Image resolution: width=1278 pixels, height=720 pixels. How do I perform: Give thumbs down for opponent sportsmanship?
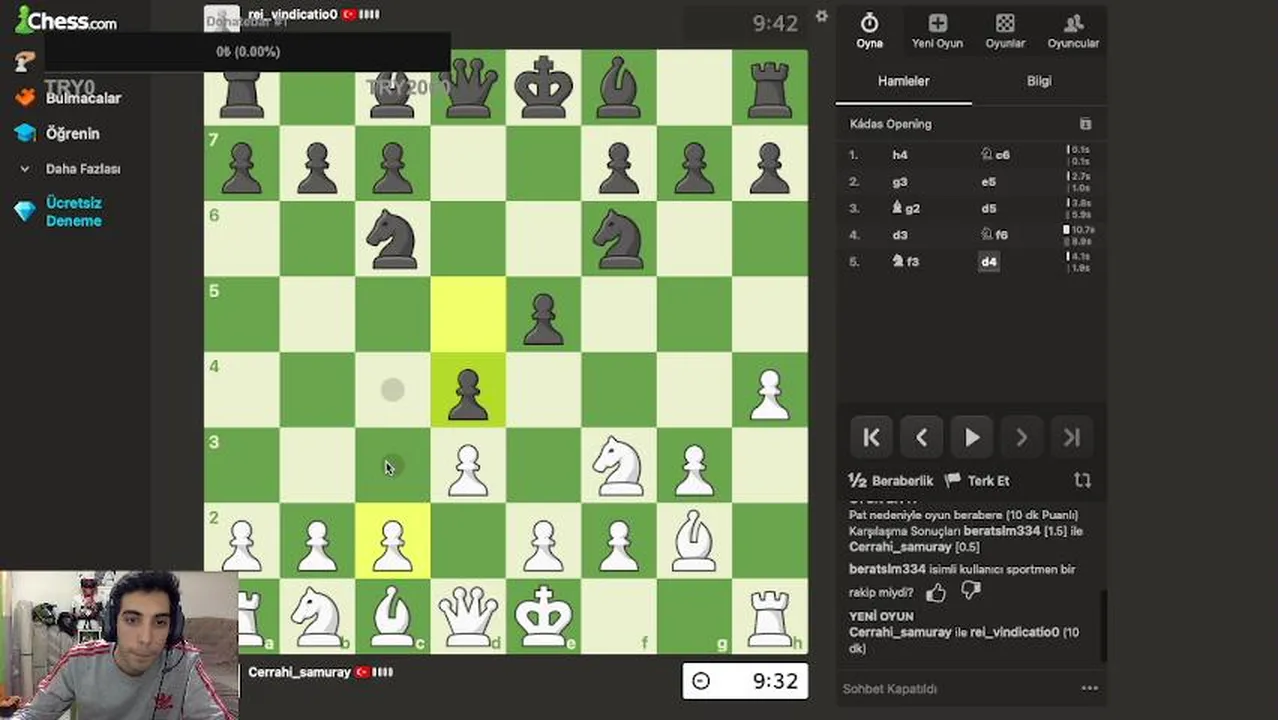click(970, 592)
